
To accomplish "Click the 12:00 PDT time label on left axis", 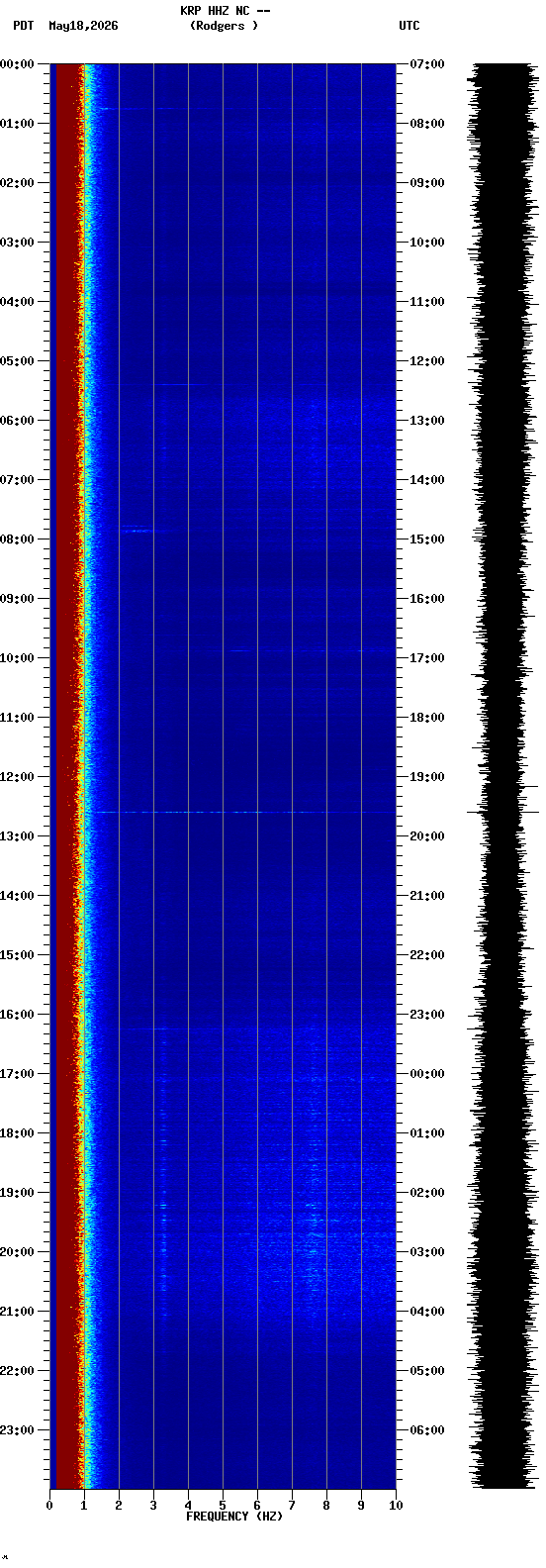I will (x=18, y=777).
